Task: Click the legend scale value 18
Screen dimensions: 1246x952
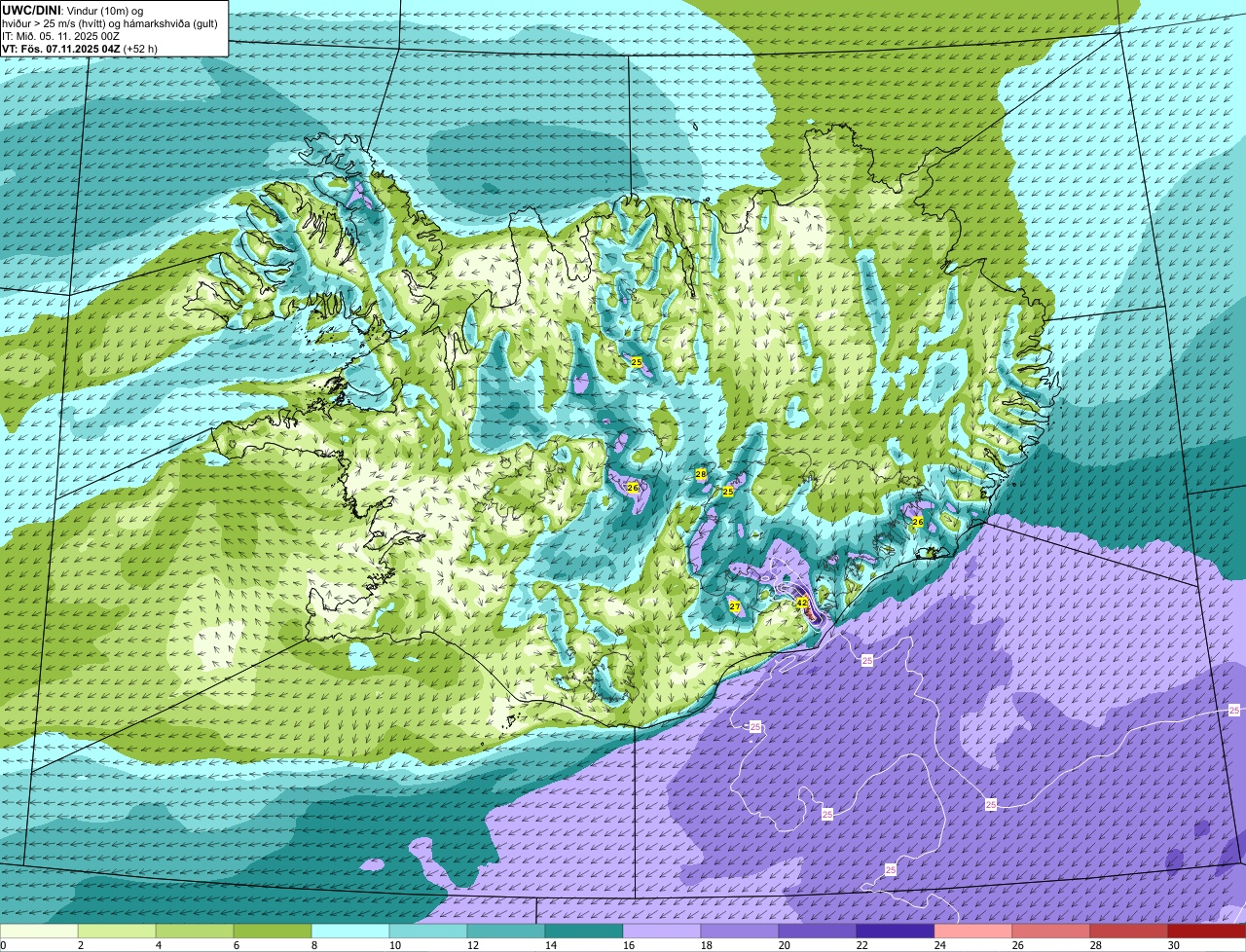Action: click(706, 945)
